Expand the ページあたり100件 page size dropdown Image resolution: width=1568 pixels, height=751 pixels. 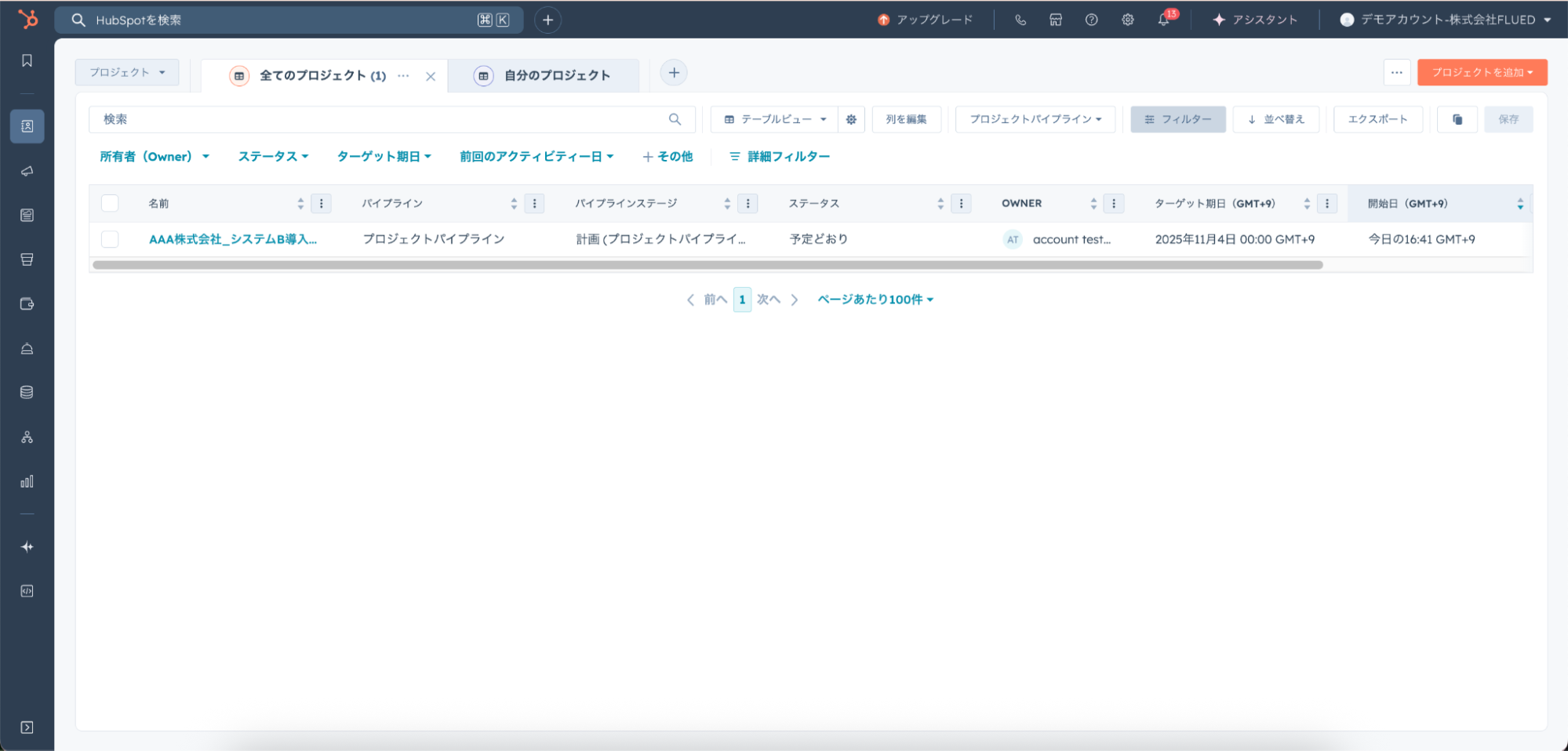coord(875,299)
